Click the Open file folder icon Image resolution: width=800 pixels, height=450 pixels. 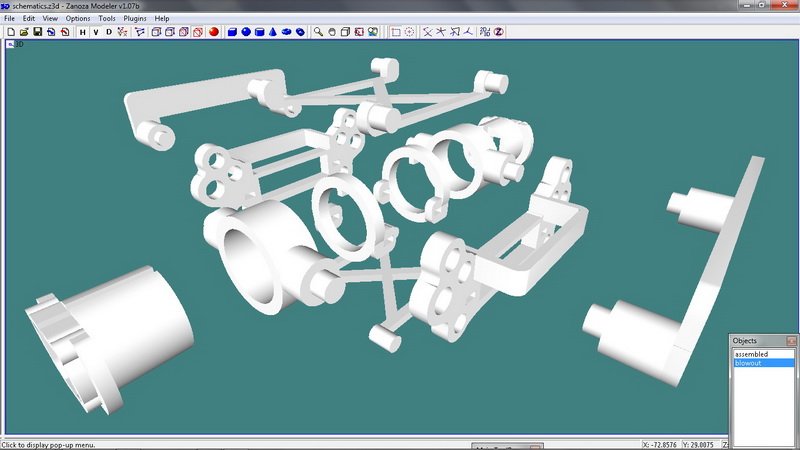point(23,32)
